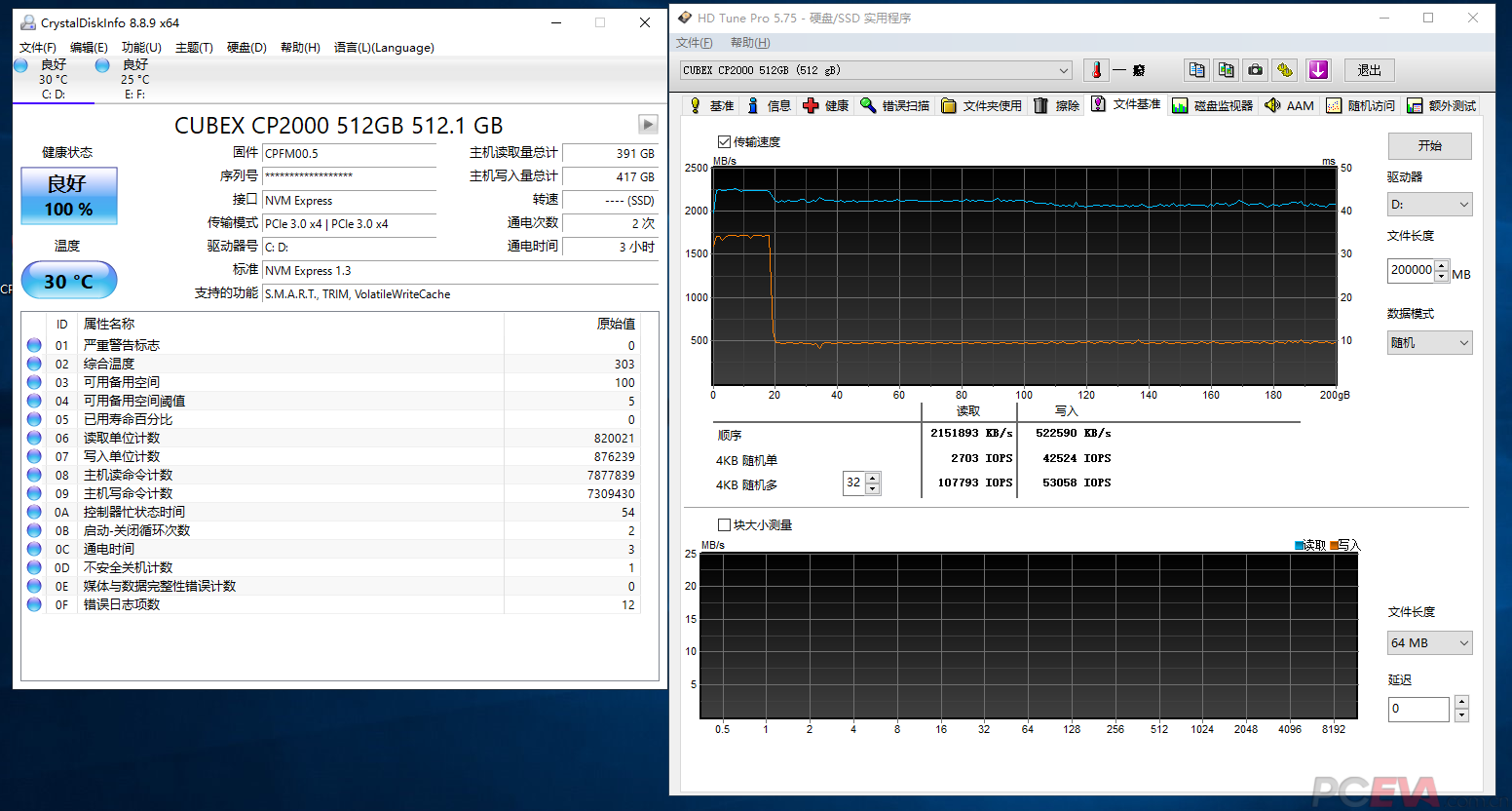Click the 良好 100 % health status button
Image resolution: width=1512 pixels, height=811 pixels.
[69, 196]
